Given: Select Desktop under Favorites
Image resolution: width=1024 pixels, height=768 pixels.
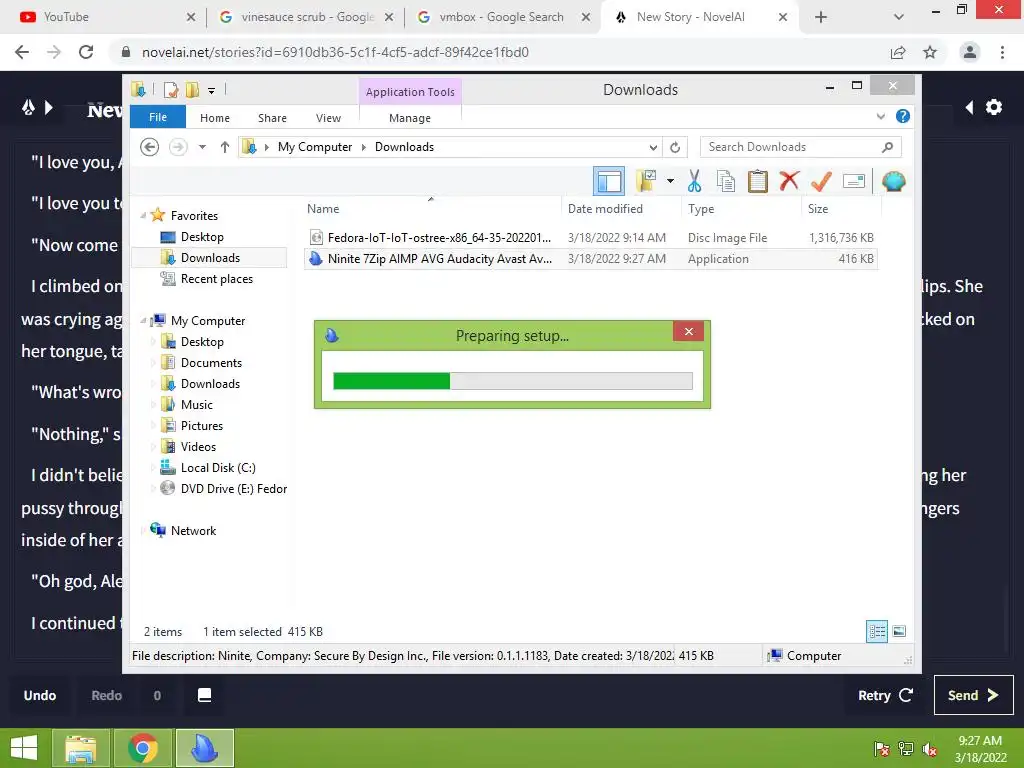Looking at the screenshot, I should 202,237.
